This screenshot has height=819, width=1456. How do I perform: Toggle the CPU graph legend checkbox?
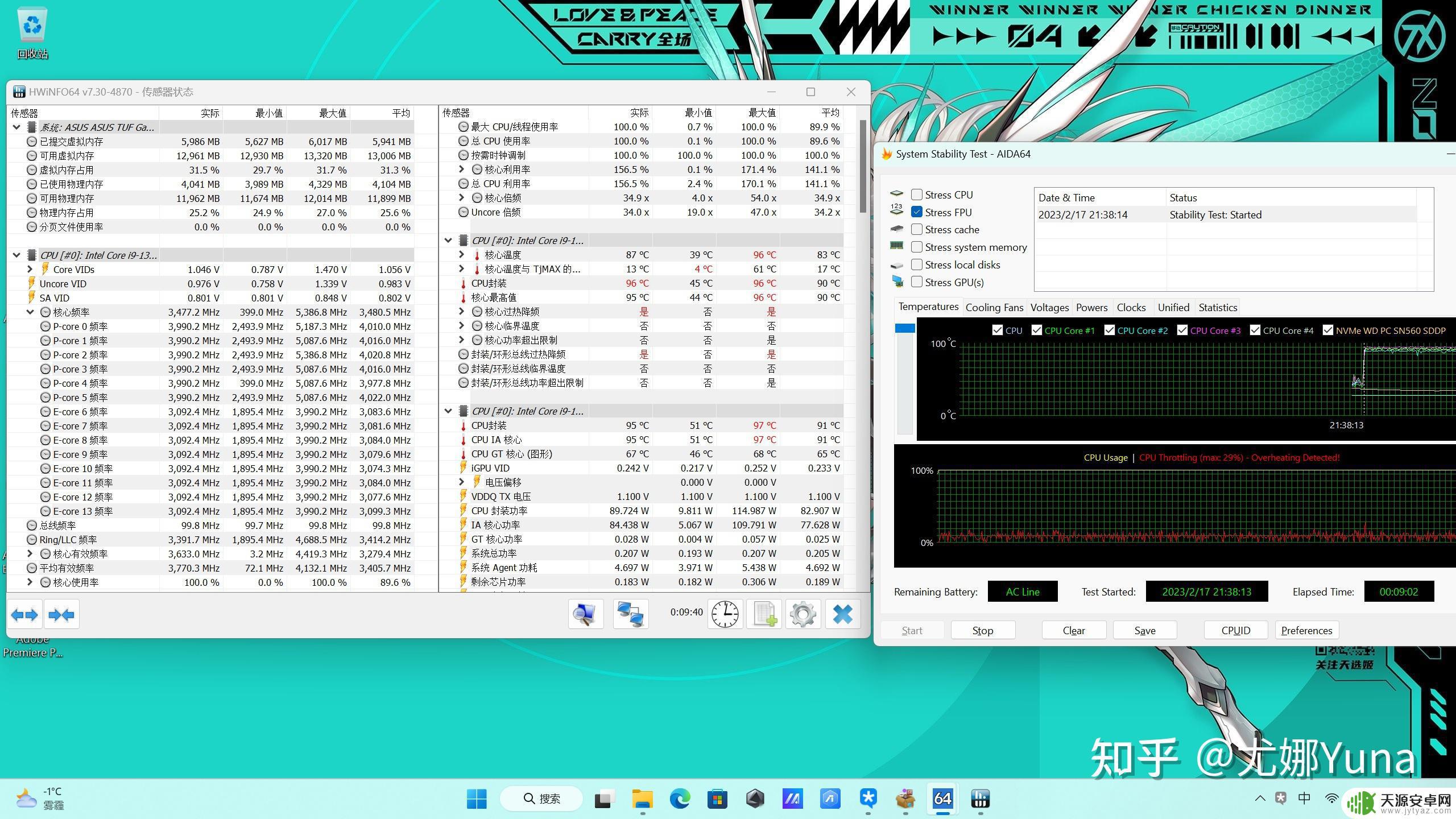[997, 330]
